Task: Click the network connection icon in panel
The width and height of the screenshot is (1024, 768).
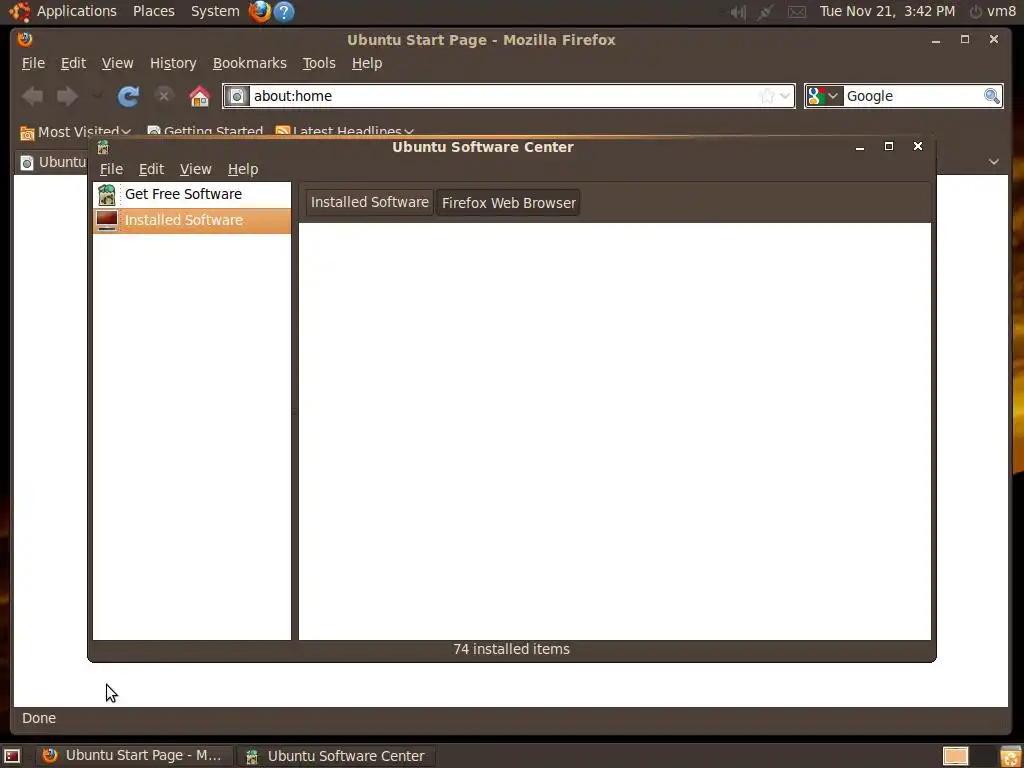Action: click(765, 12)
